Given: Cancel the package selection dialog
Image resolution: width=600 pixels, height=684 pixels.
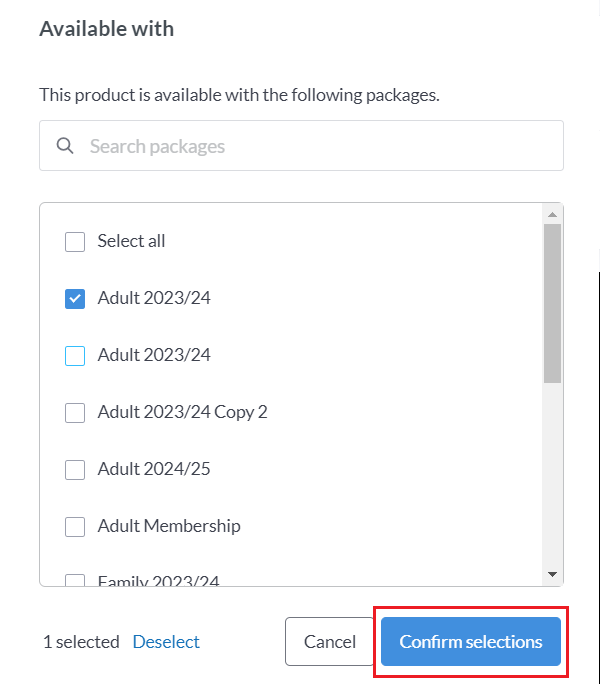Looking at the screenshot, I should click(330, 642).
